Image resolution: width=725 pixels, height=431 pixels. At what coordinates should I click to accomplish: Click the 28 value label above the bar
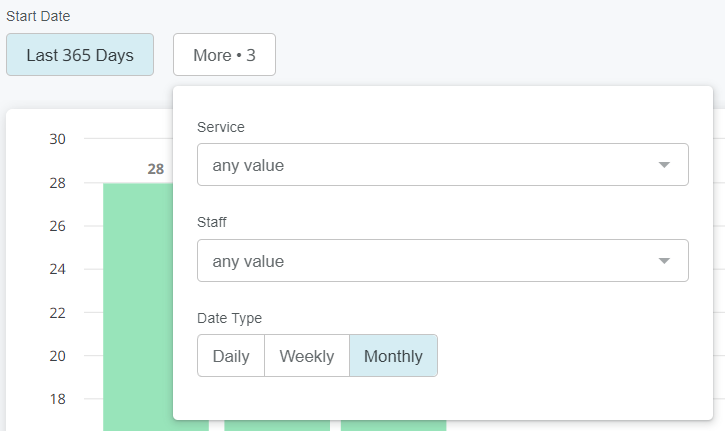tap(155, 169)
